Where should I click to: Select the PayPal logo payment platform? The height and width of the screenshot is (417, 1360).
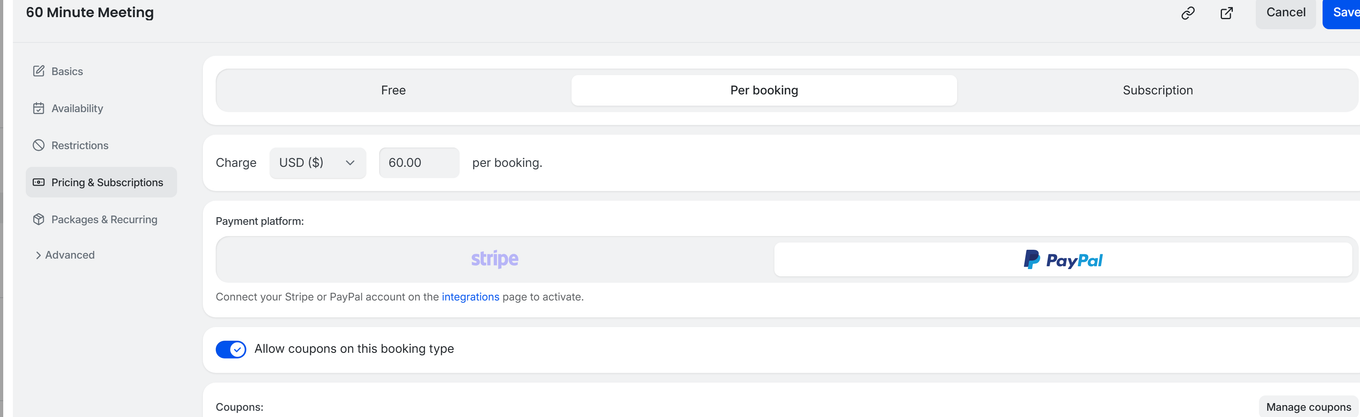tap(1063, 259)
